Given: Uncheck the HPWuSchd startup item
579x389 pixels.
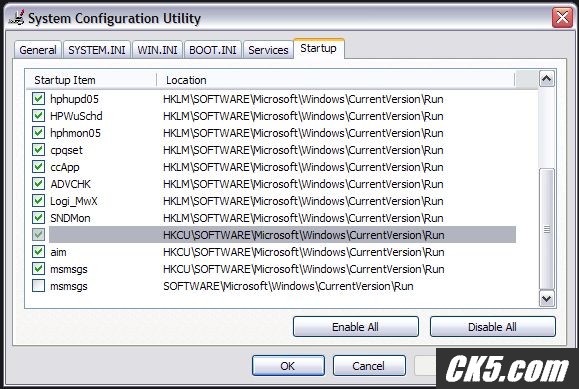Looking at the screenshot, I should click(38, 116).
